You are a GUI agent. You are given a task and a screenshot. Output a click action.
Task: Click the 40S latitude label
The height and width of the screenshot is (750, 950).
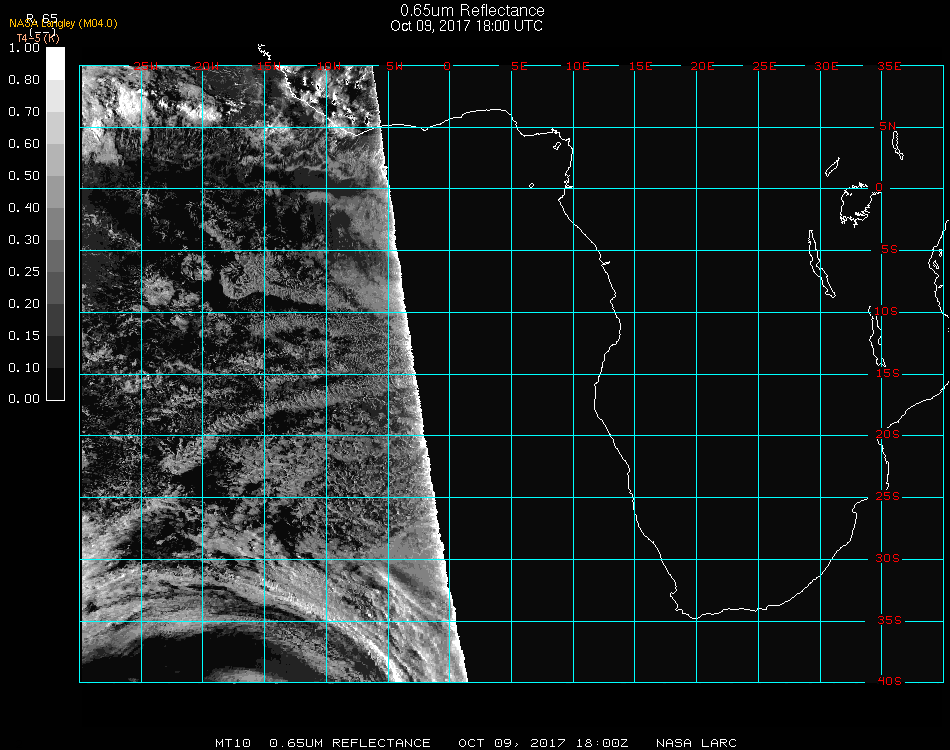(x=890, y=682)
